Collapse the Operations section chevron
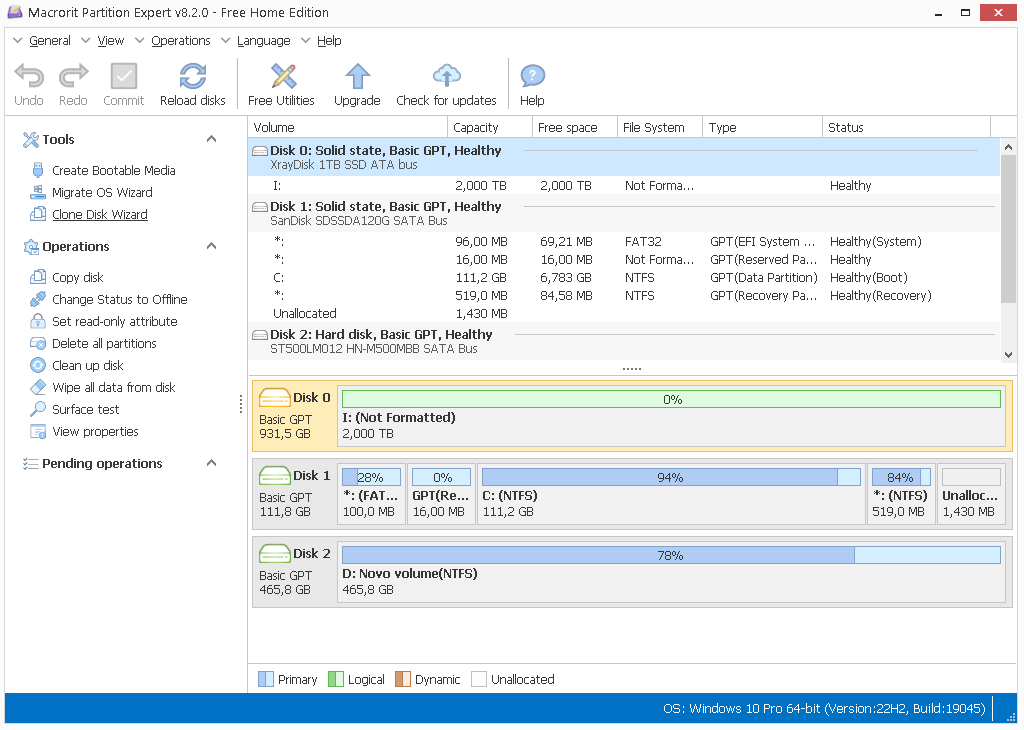The width and height of the screenshot is (1024, 730). (212, 246)
